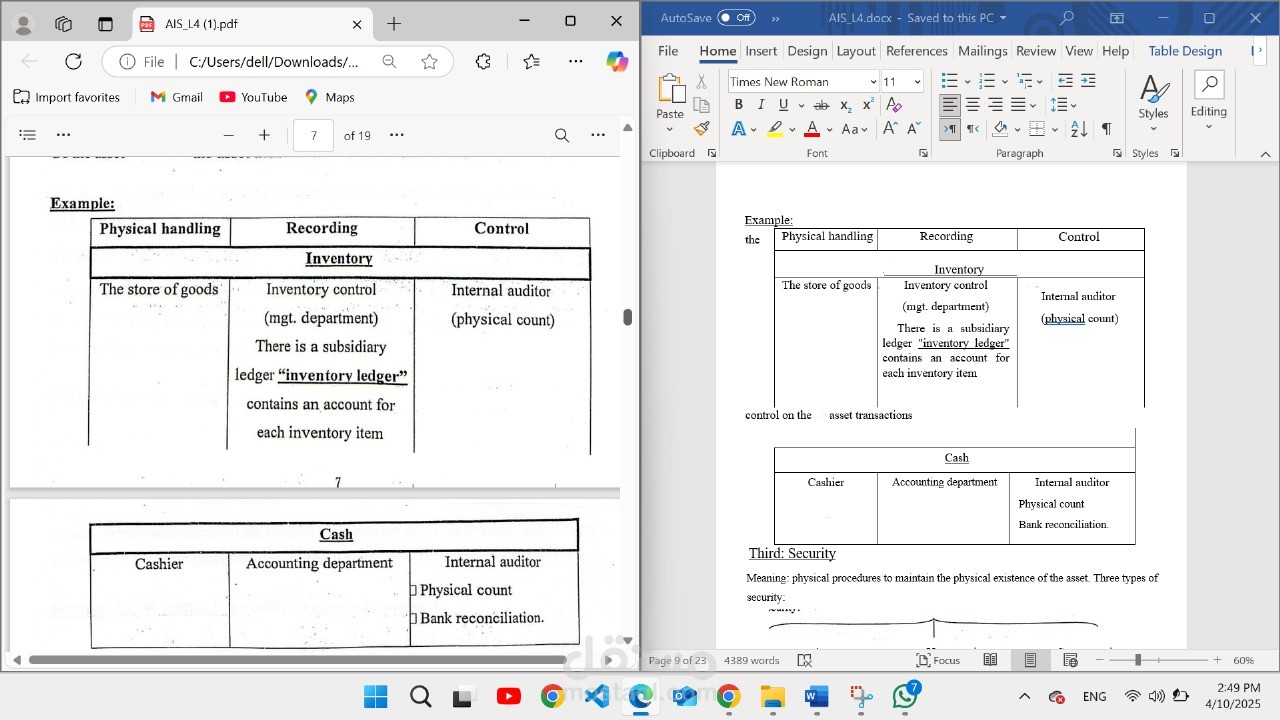Shrink font size with Shrink Font icon
The image size is (1280, 720).
914,129
